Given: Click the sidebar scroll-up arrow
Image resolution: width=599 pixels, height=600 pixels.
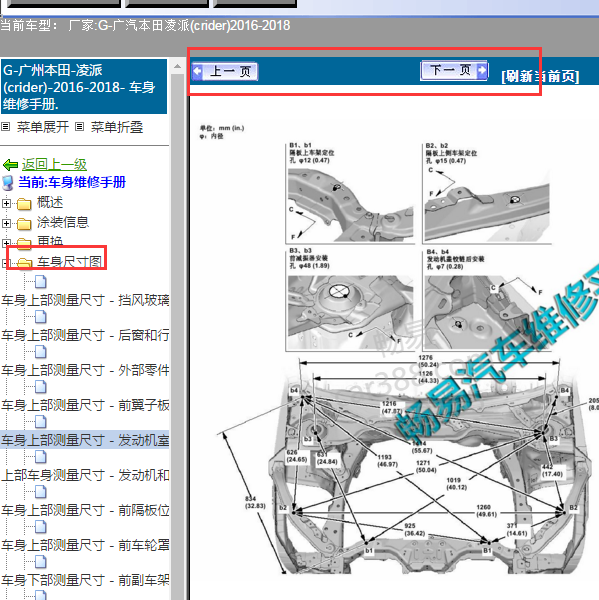Looking at the screenshot, I should coord(177,66).
